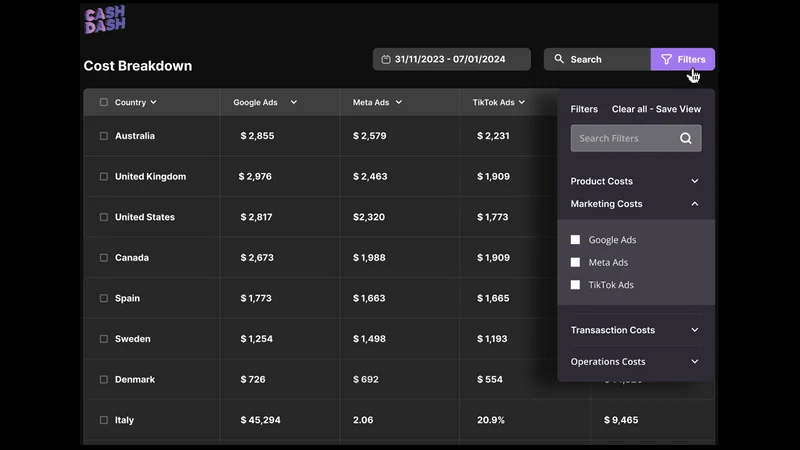
Task: Click Clear all - Save View link
Action: (x=656, y=109)
